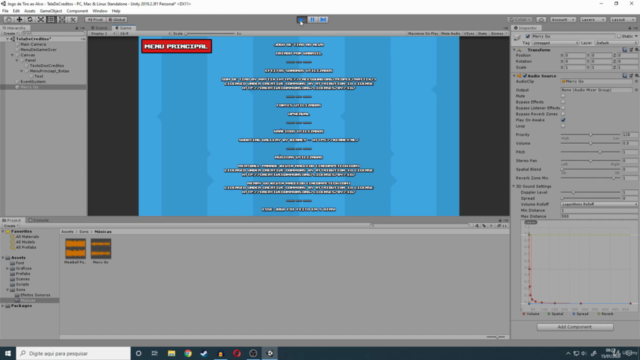Open the cloud services icon
This screenshot has height=360, width=640.
point(541,20)
